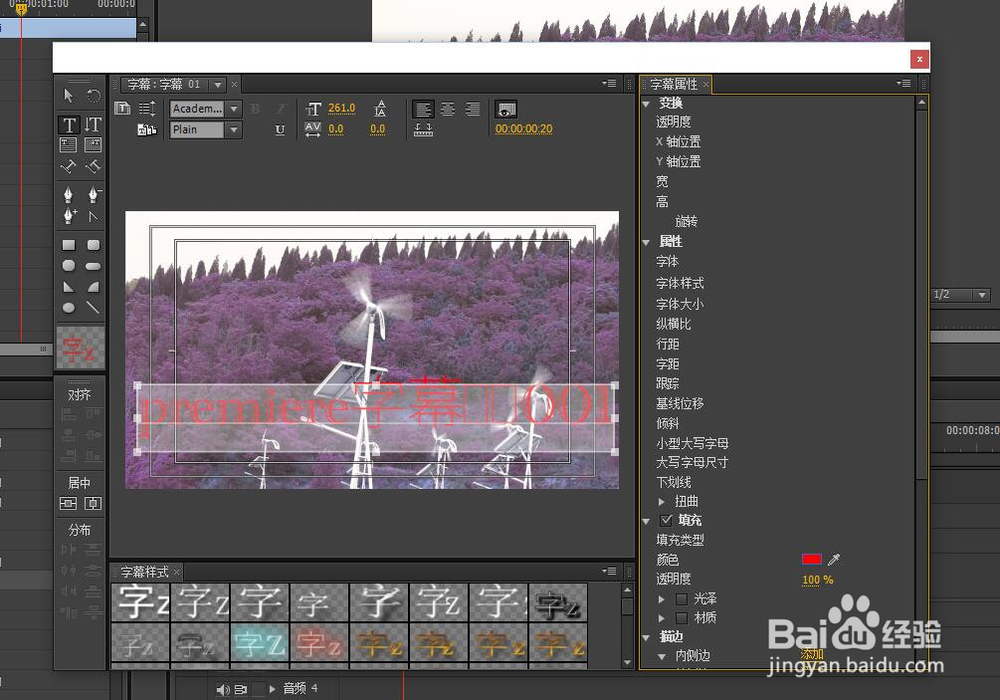Close the title designer with red X
The image size is (1000, 700).
pyautogui.click(x=919, y=59)
